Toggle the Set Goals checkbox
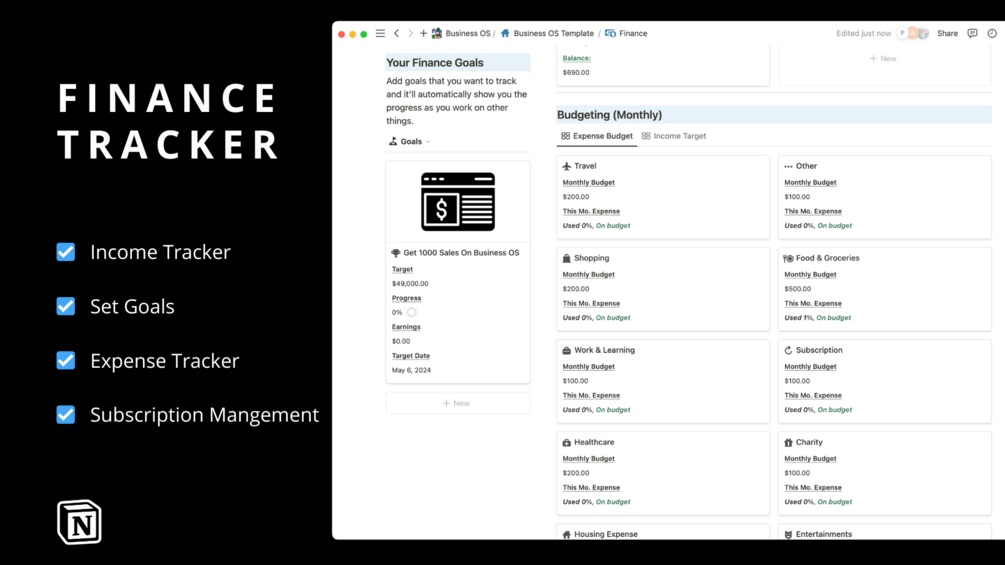1005x565 pixels. (65, 306)
